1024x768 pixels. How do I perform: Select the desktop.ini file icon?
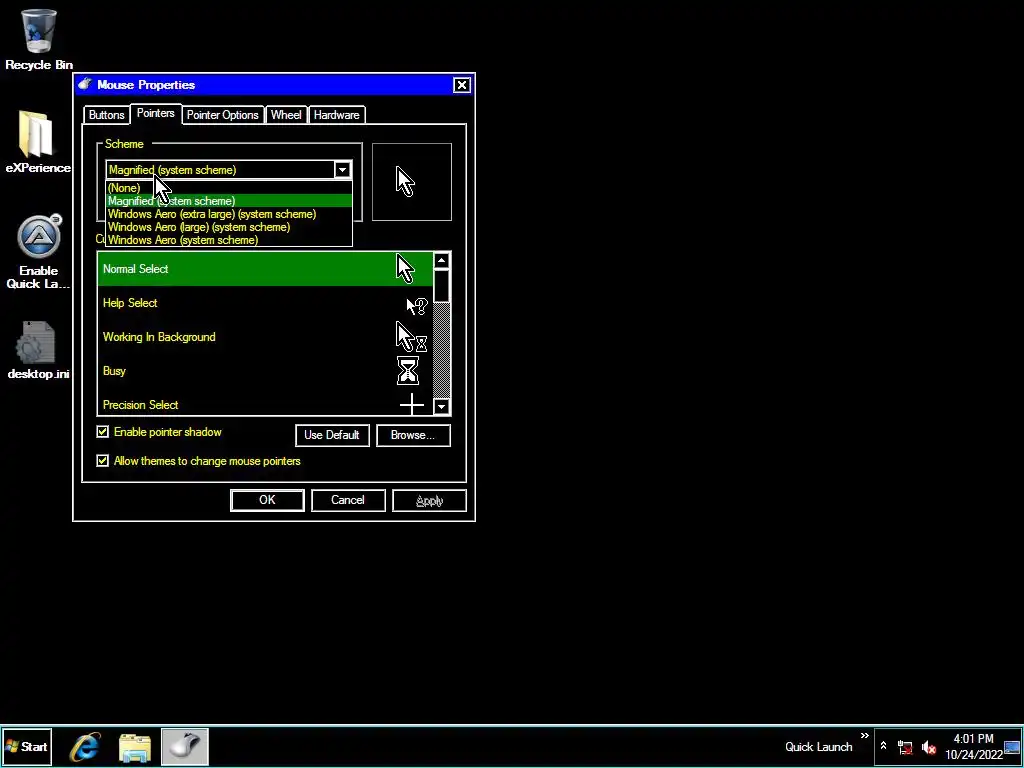[39, 350]
